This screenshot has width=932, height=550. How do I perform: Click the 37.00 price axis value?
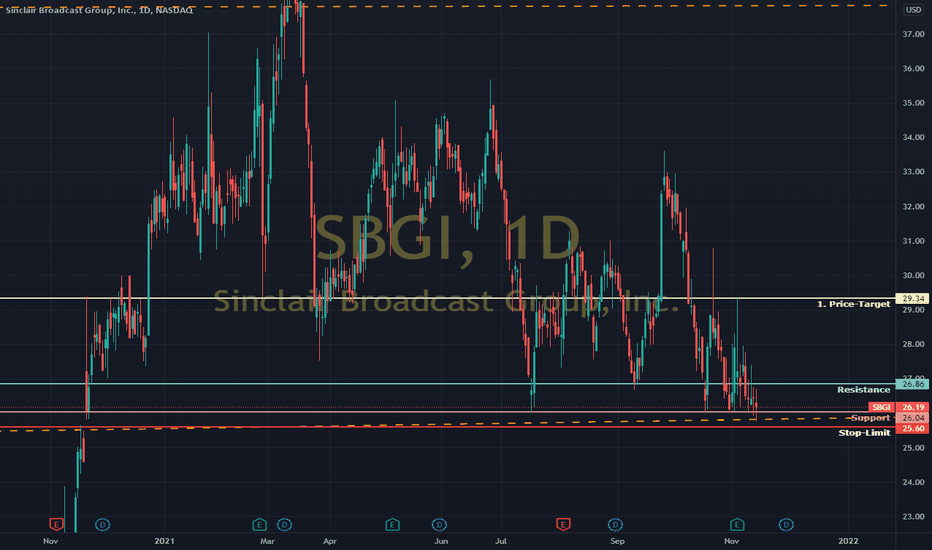[913, 34]
